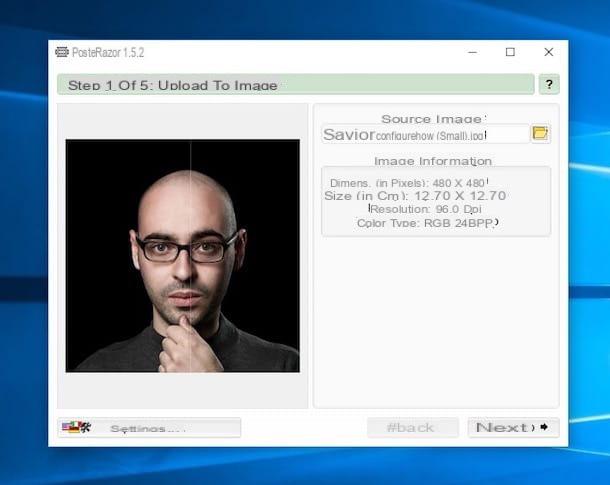Close the PosteRazor window
This screenshot has width=610, height=485.
[548, 52]
